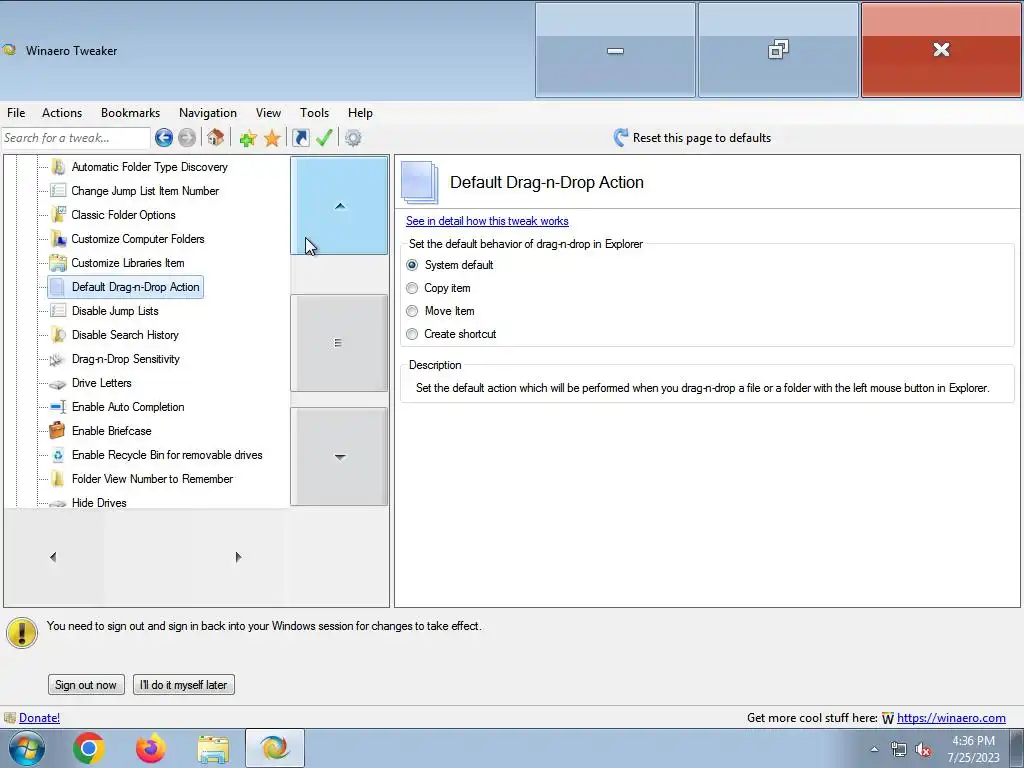The height and width of the screenshot is (768, 1024).
Task: Click the green checkmark toolbar icon
Action: (x=324, y=138)
